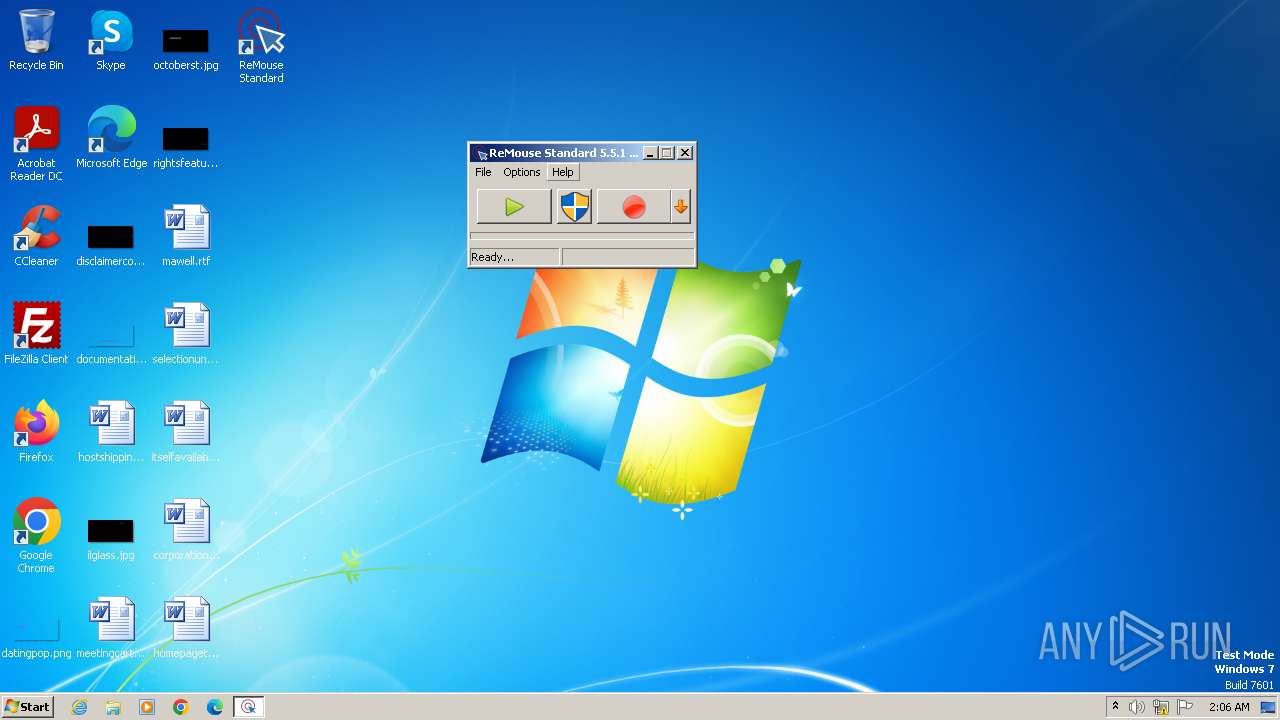This screenshot has width=1280, height=720.
Task: Select the Acrobat Reader DC shortcut
Action: (x=36, y=144)
